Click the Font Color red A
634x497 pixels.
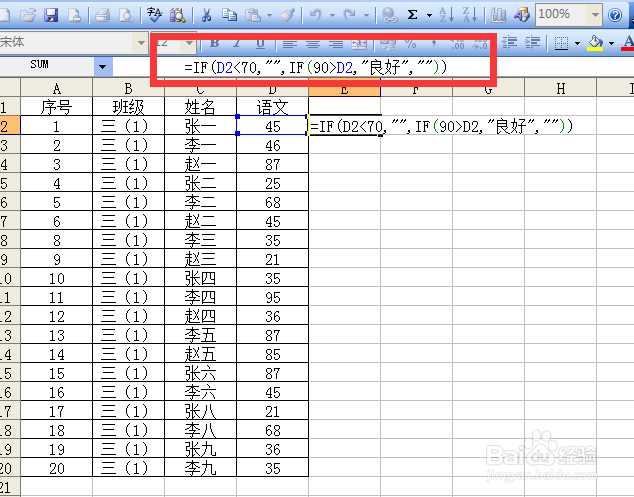point(628,42)
